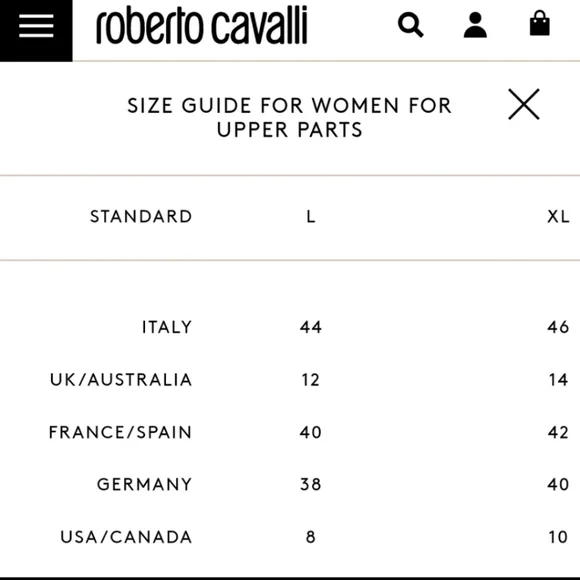This screenshot has height=580, width=580.
Task: Click the STANDARD row label
Action: tap(141, 217)
